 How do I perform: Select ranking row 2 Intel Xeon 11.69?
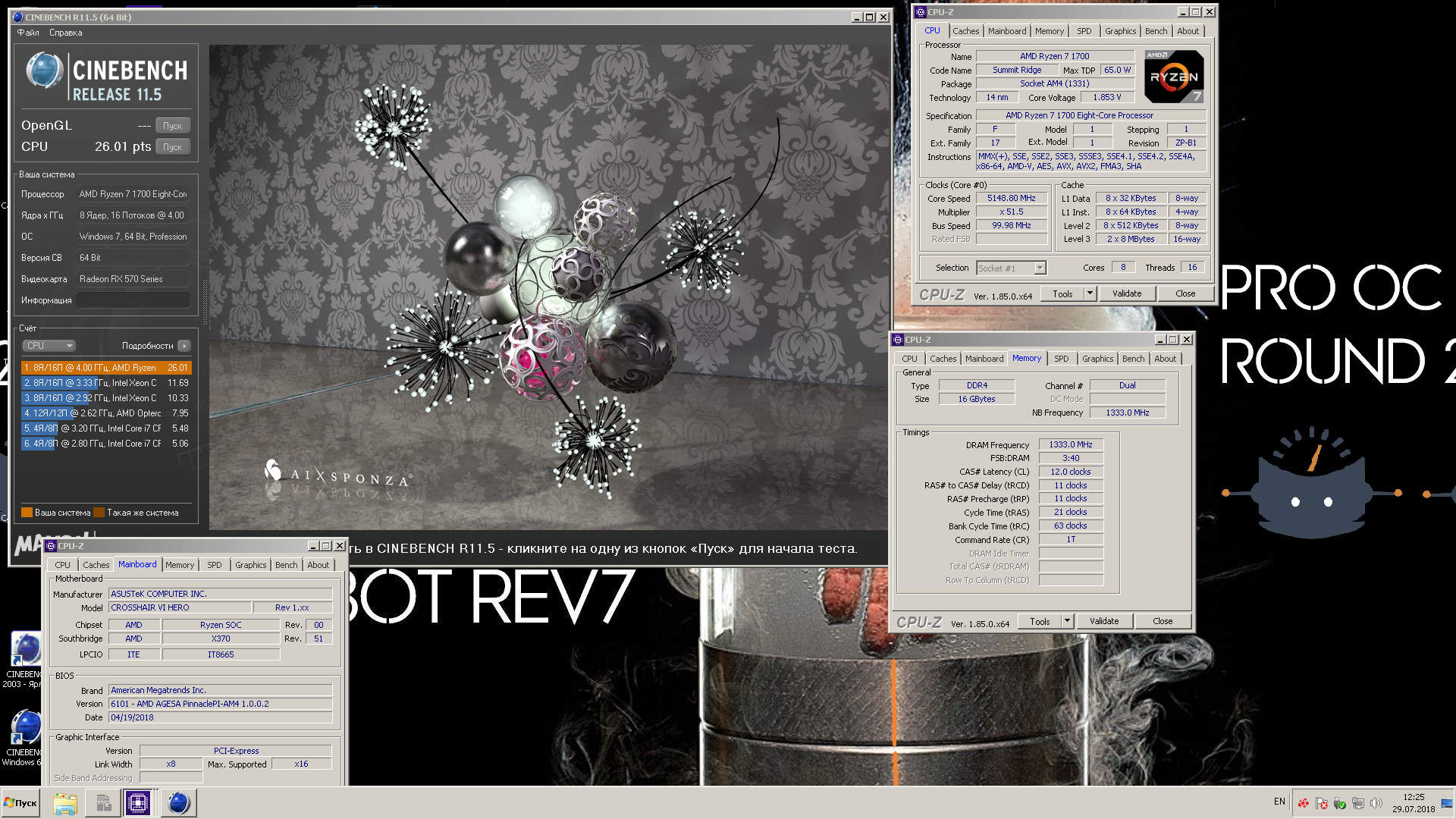pyautogui.click(x=106, y=383)
